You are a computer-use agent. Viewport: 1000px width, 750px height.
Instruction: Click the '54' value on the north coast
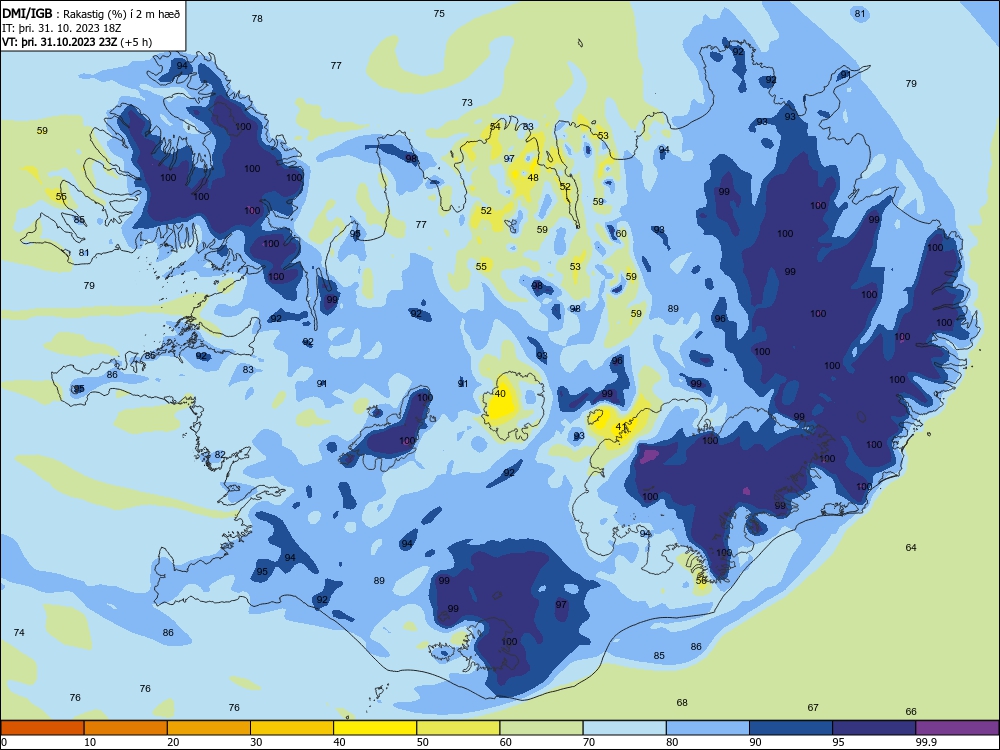click(495, 126)
